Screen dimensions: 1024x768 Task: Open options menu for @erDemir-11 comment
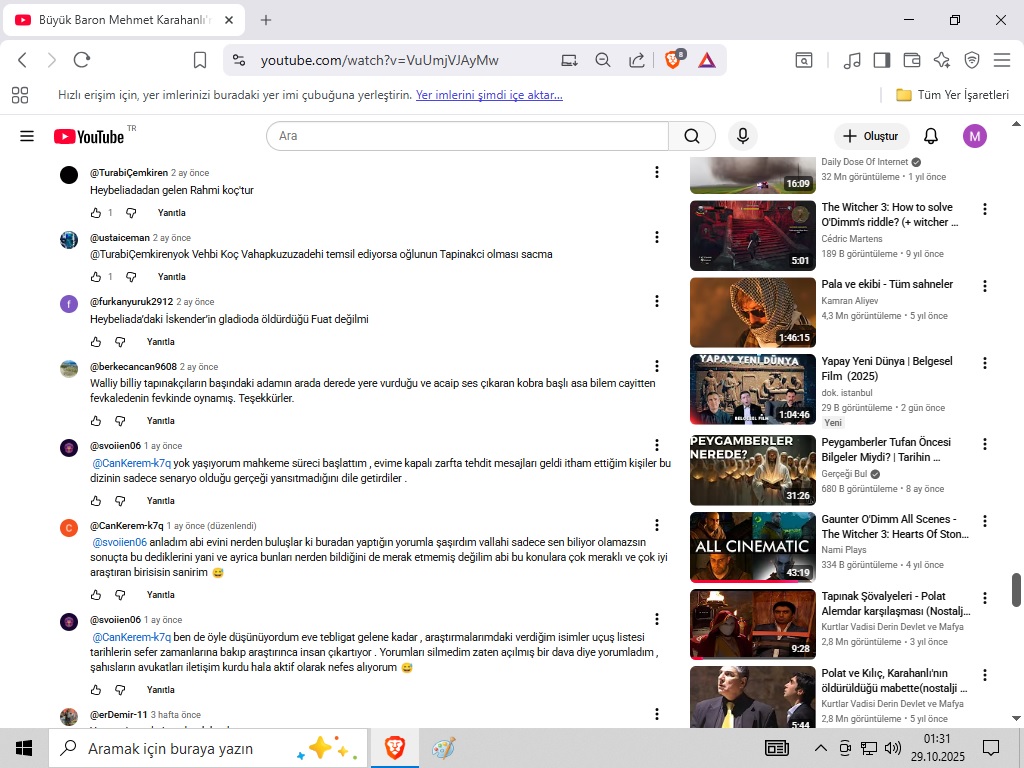656,714
